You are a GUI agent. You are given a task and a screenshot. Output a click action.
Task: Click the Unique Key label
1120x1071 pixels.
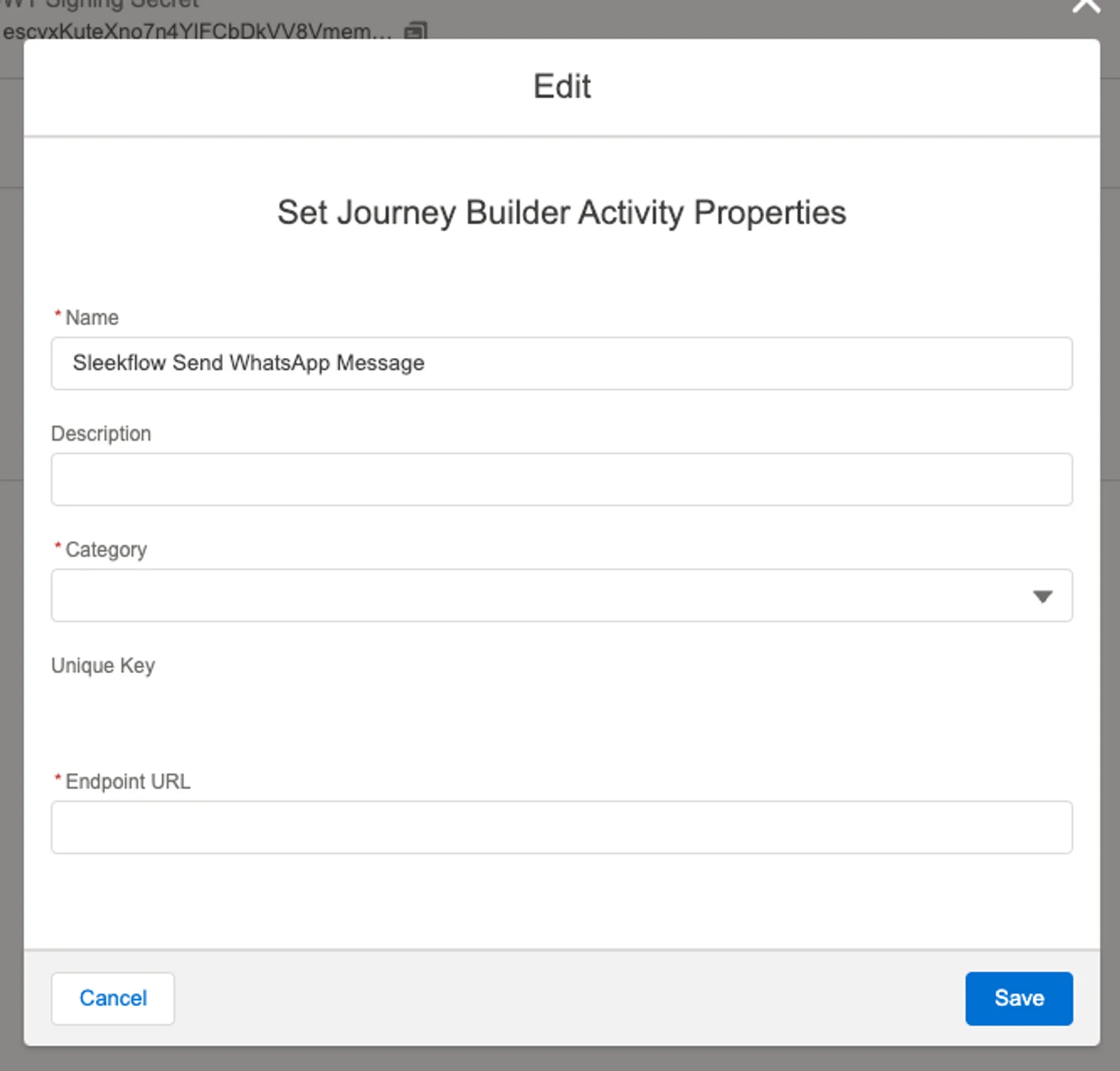(x=102, y=665)
